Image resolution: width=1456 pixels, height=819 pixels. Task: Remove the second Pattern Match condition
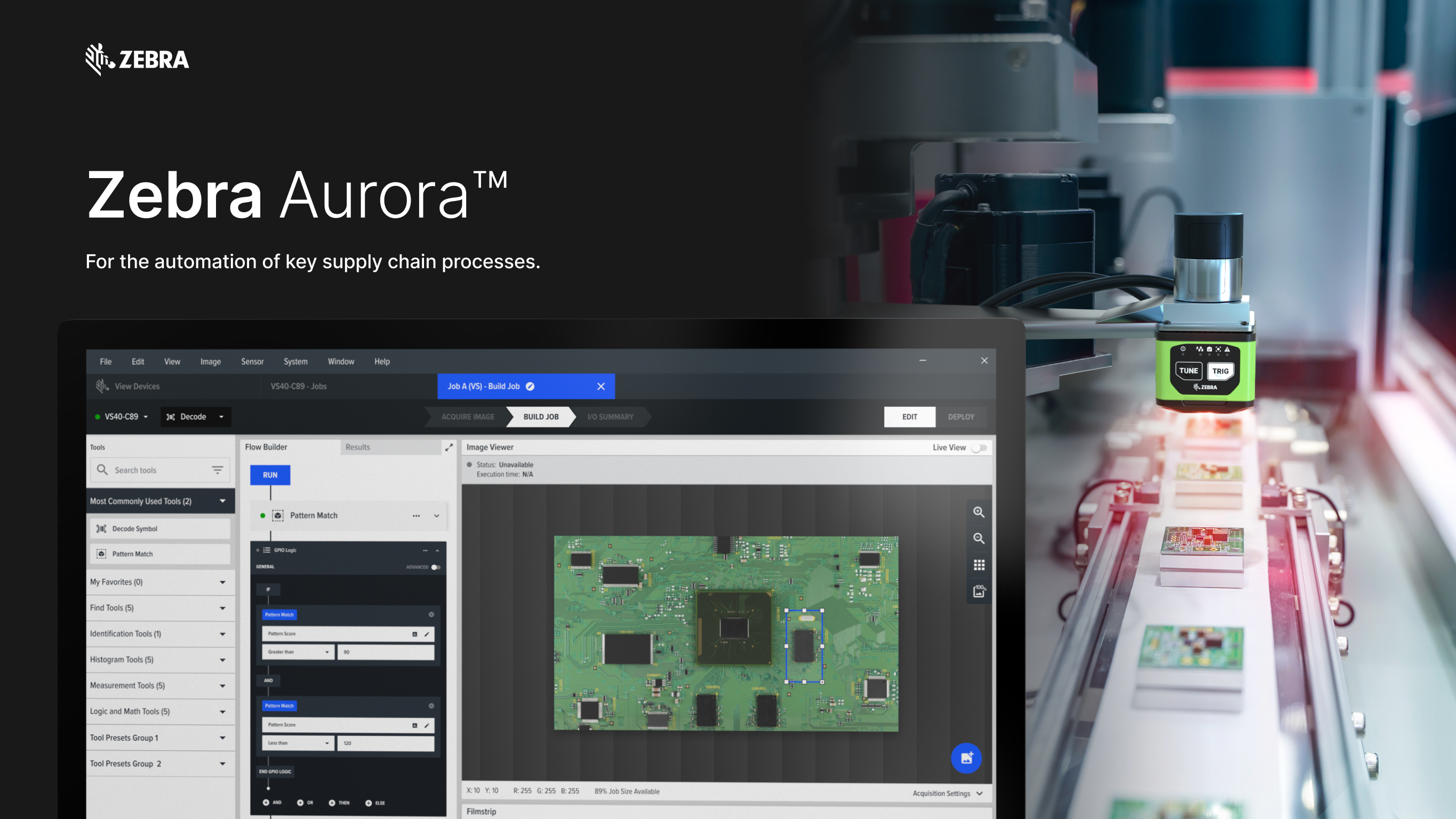tap(431, 705)
